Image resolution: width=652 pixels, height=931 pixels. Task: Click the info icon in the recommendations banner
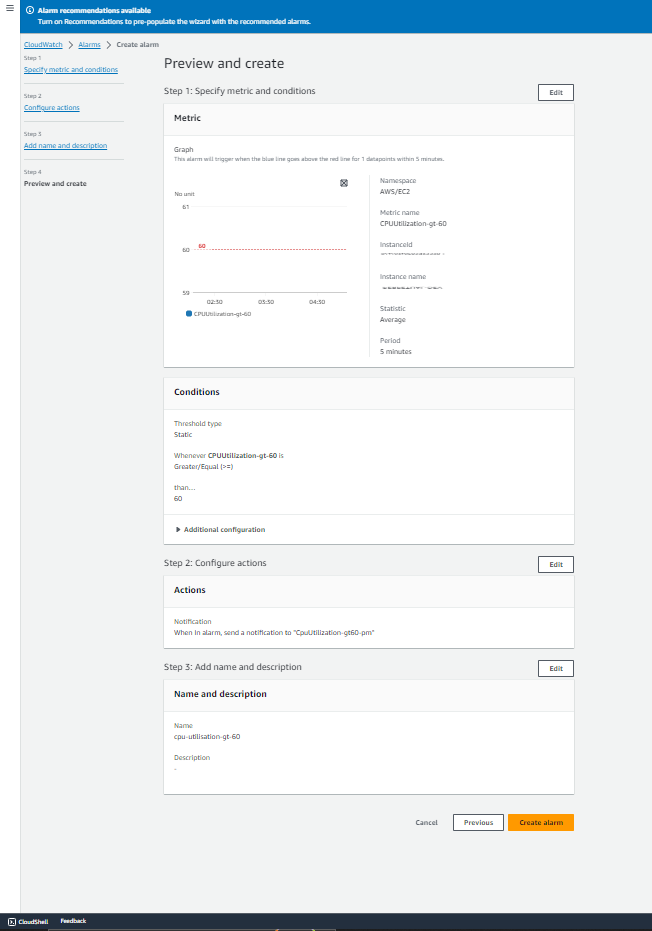(x=30, y=10)
